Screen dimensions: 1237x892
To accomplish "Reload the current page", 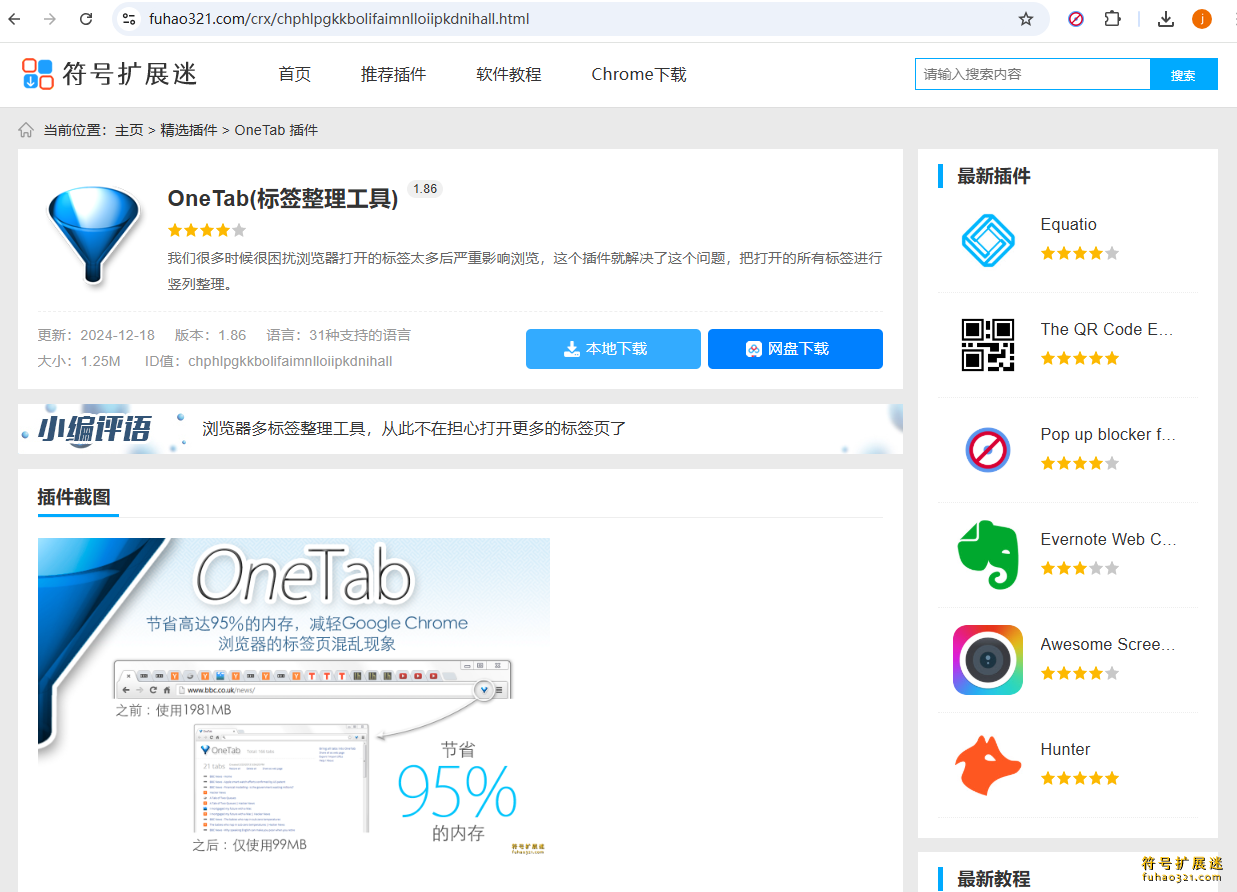I will [86, 19].
